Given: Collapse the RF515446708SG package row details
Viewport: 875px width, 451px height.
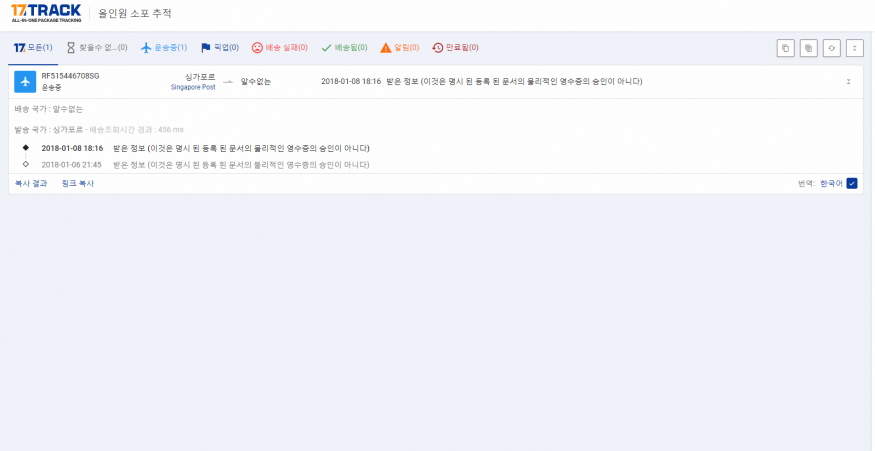Looking at the screenshot, I should [x=848, y=82].
